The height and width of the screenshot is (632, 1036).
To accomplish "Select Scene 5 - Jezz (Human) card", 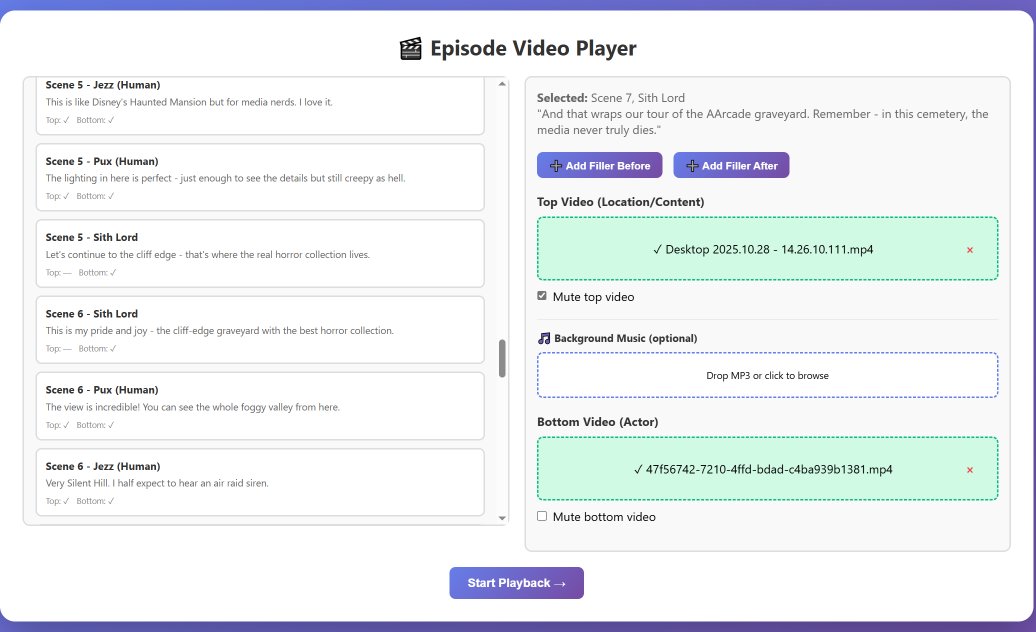I will point(260,106).
